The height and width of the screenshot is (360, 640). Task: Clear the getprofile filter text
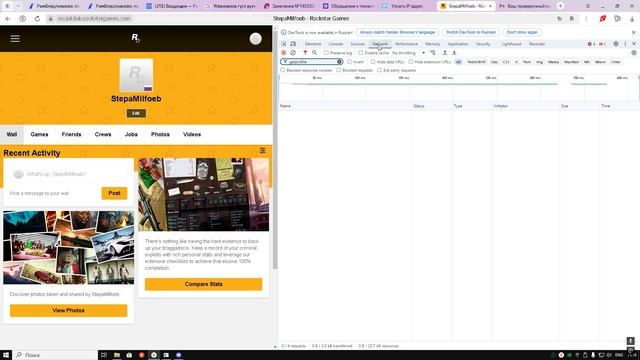(x=339, y=62)
